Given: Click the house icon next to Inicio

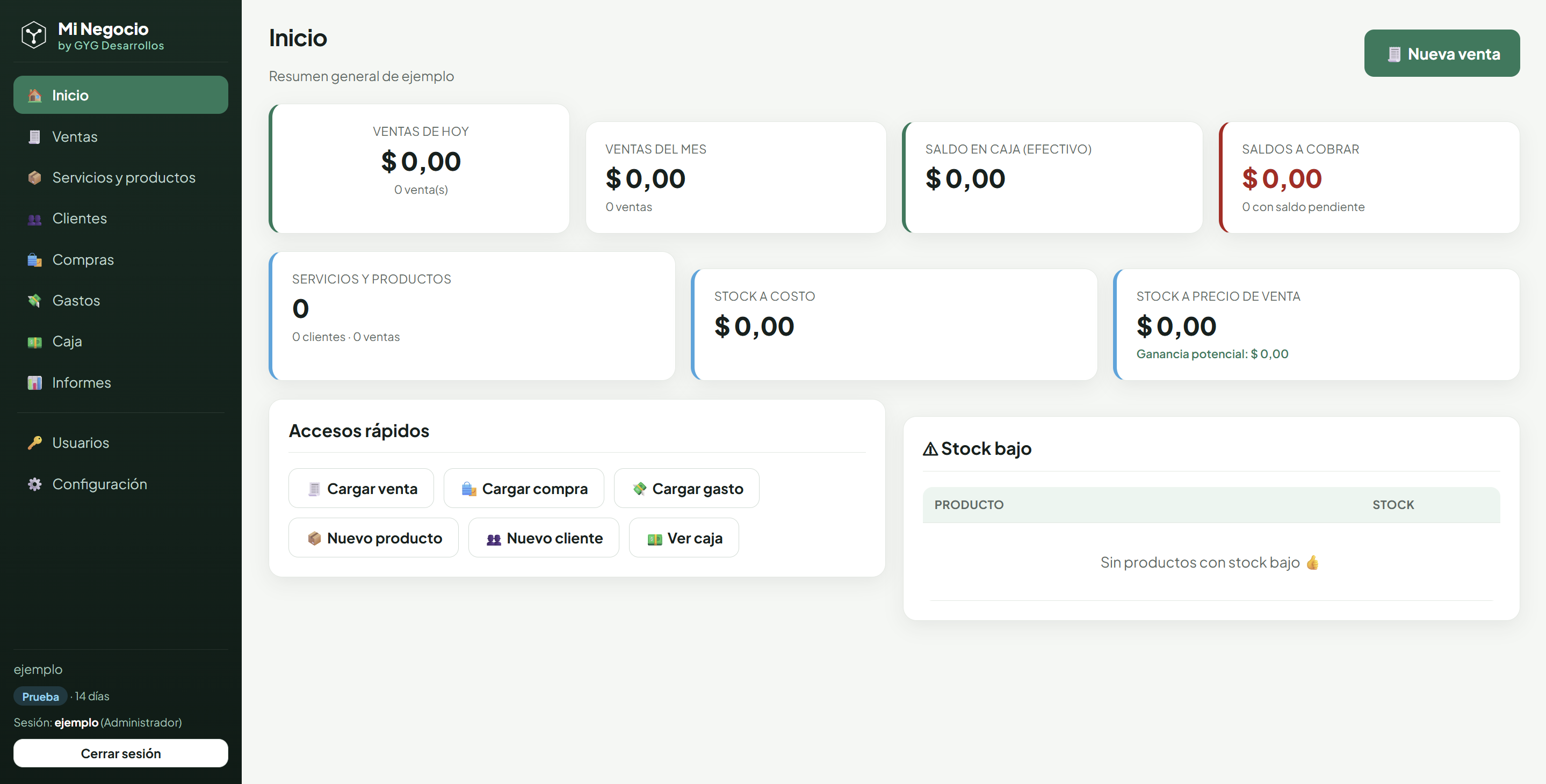Looking at the screenshot, I should click(35, 96).
